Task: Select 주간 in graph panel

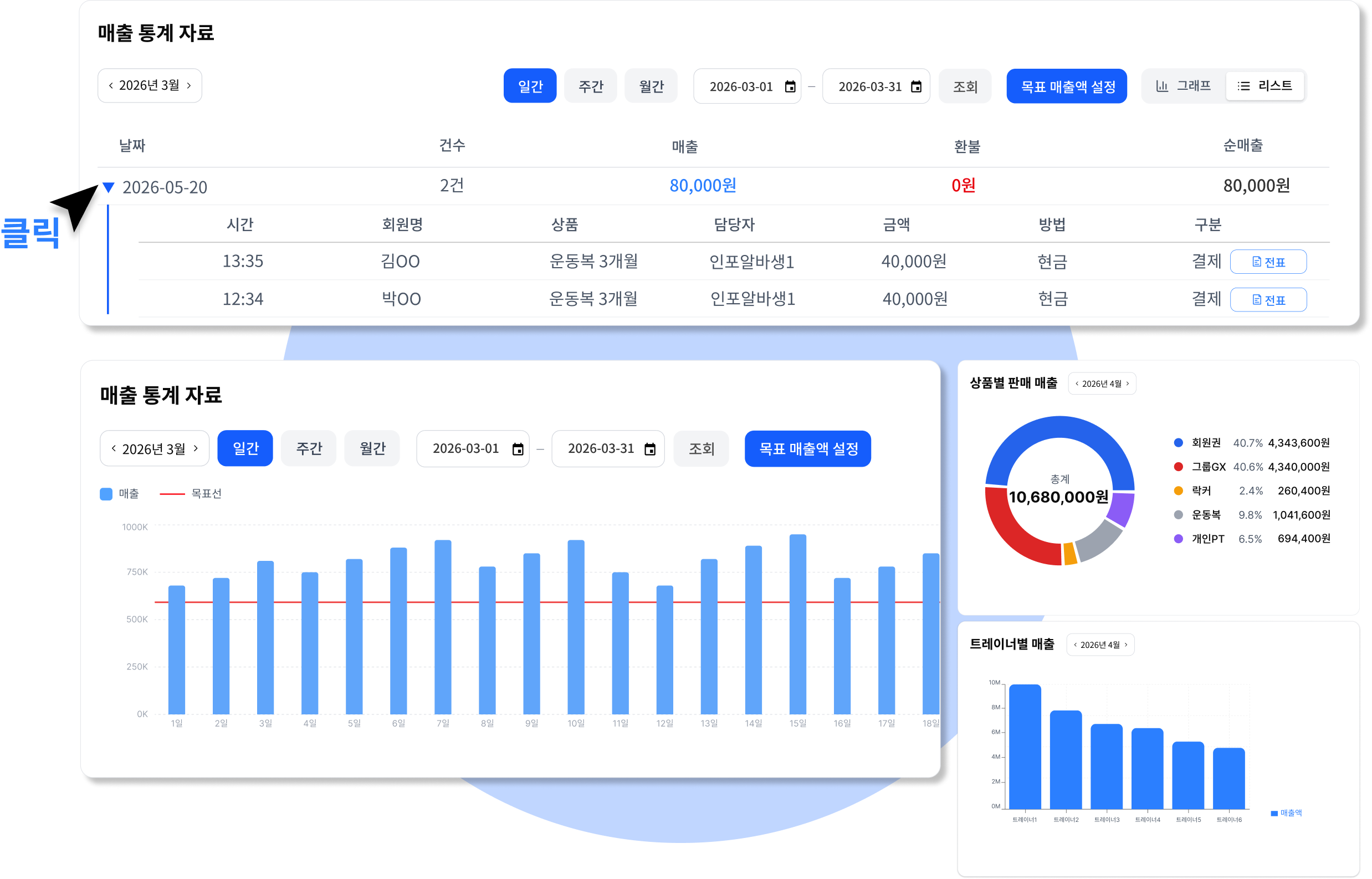Action: coord(309,448)
